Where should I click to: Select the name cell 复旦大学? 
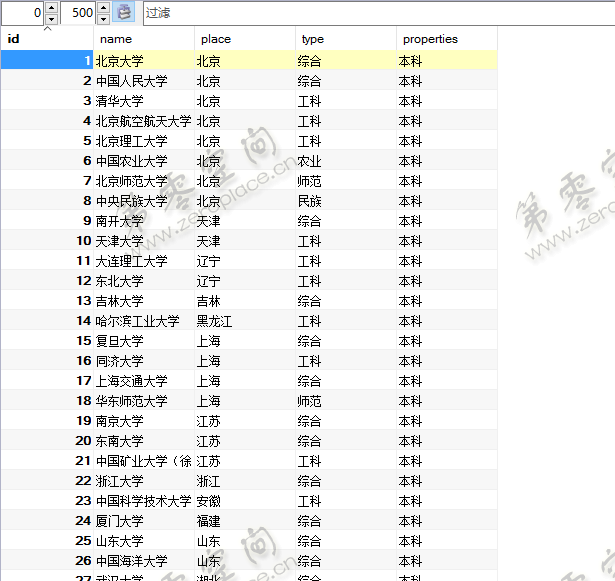(x=144, y=341)
